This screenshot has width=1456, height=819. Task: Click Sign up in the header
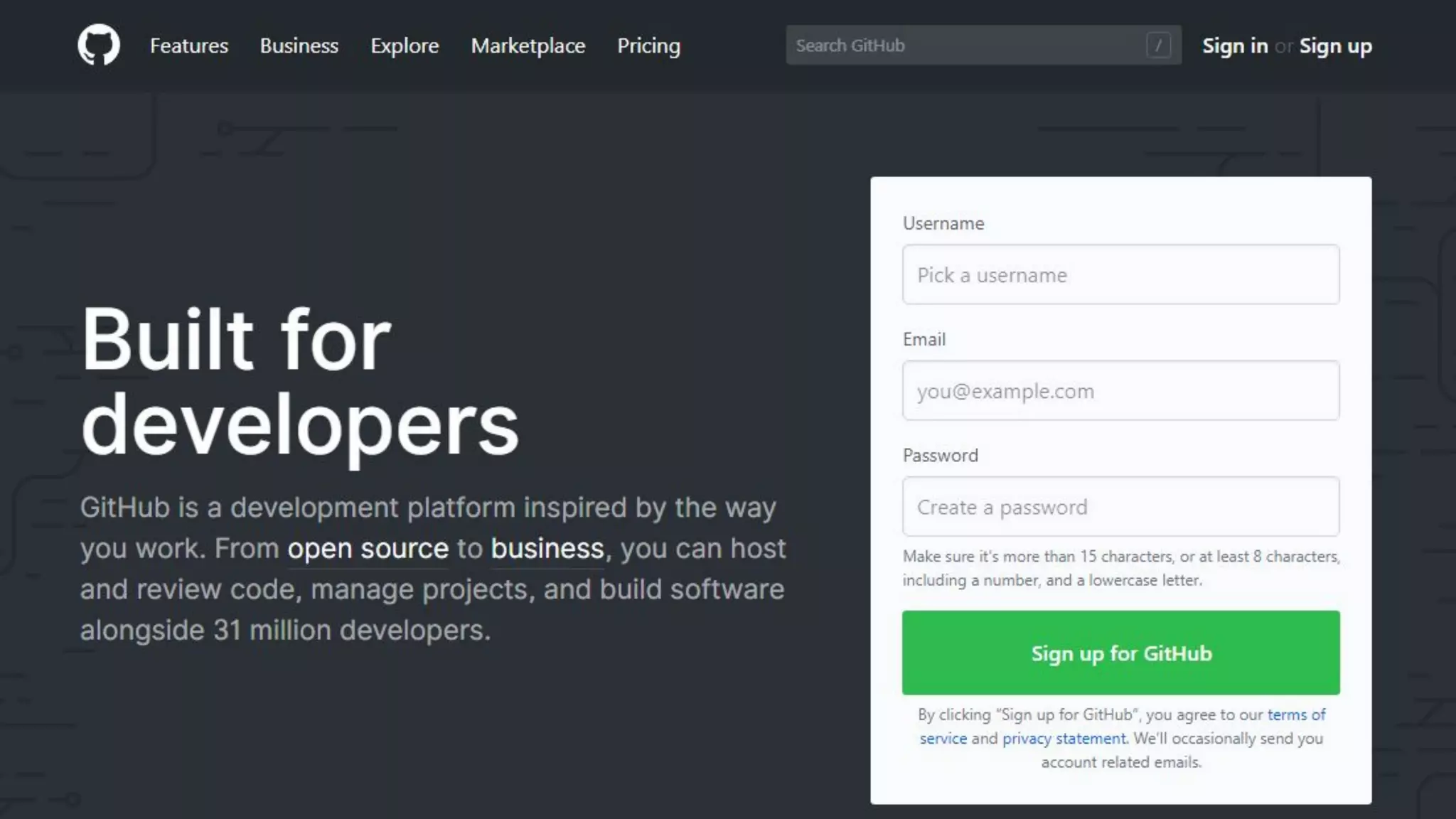click(x=1335, y=45)
